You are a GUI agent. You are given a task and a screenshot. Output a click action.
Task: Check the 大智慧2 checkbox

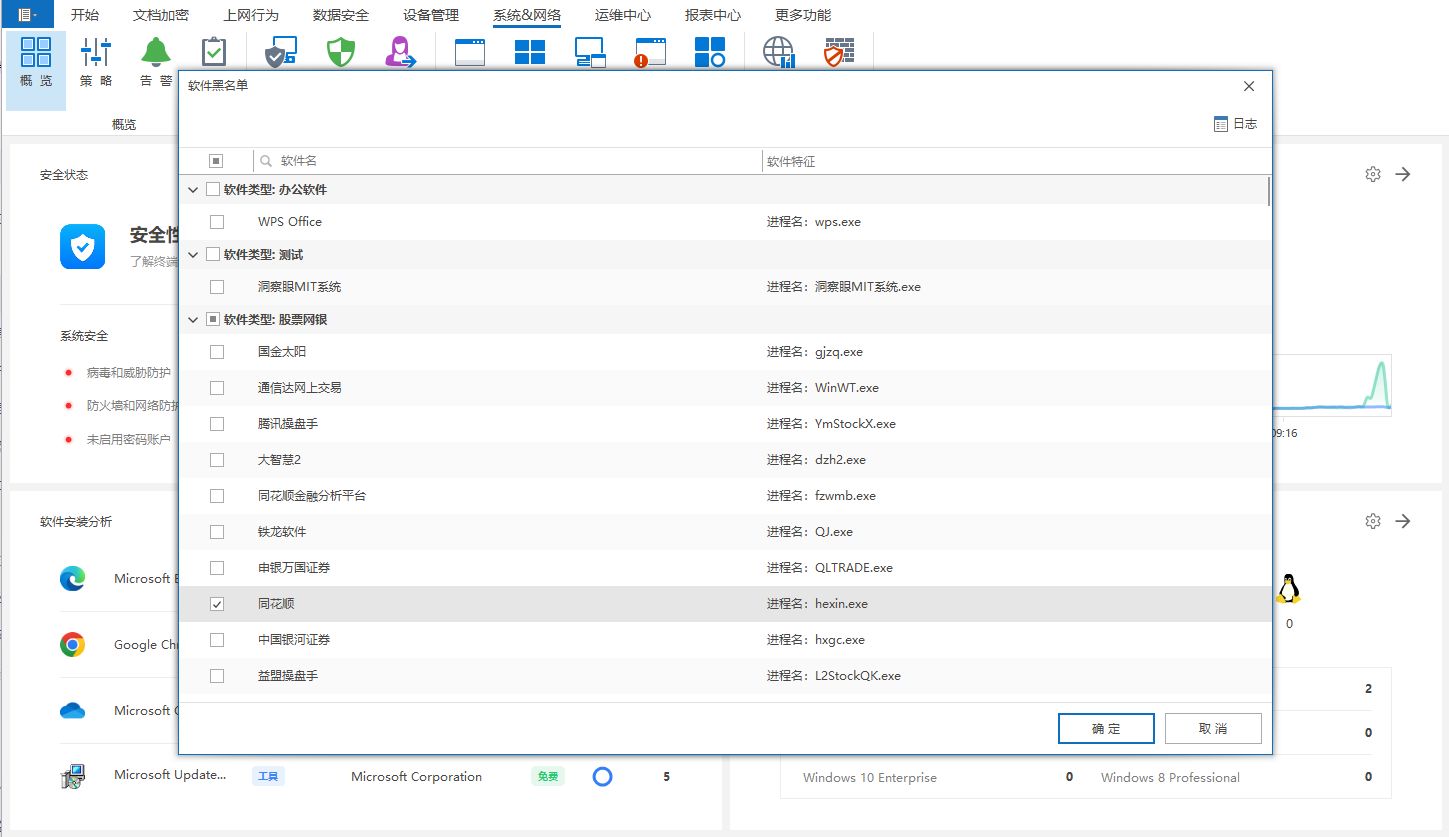coord(217,460)
